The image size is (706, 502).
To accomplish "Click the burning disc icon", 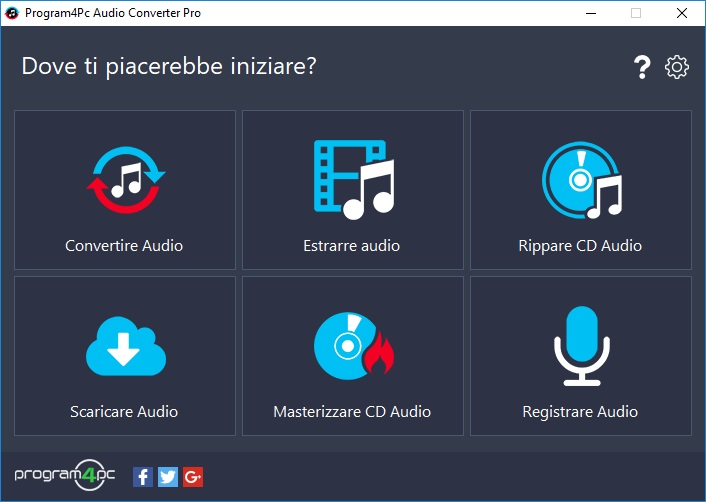I will [x=354, y=345].
